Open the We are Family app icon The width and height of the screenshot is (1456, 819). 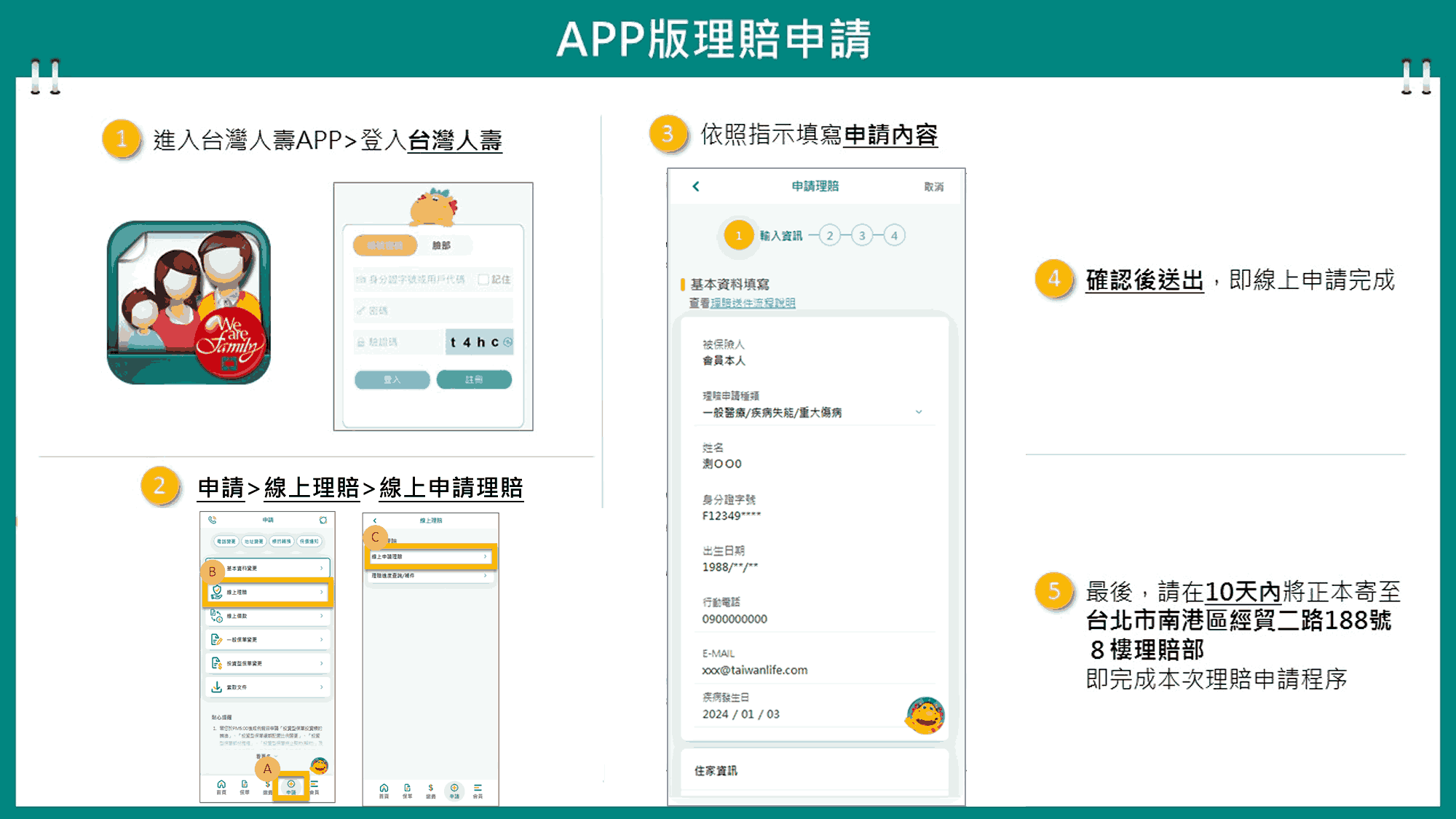click(x=189, y=302)
